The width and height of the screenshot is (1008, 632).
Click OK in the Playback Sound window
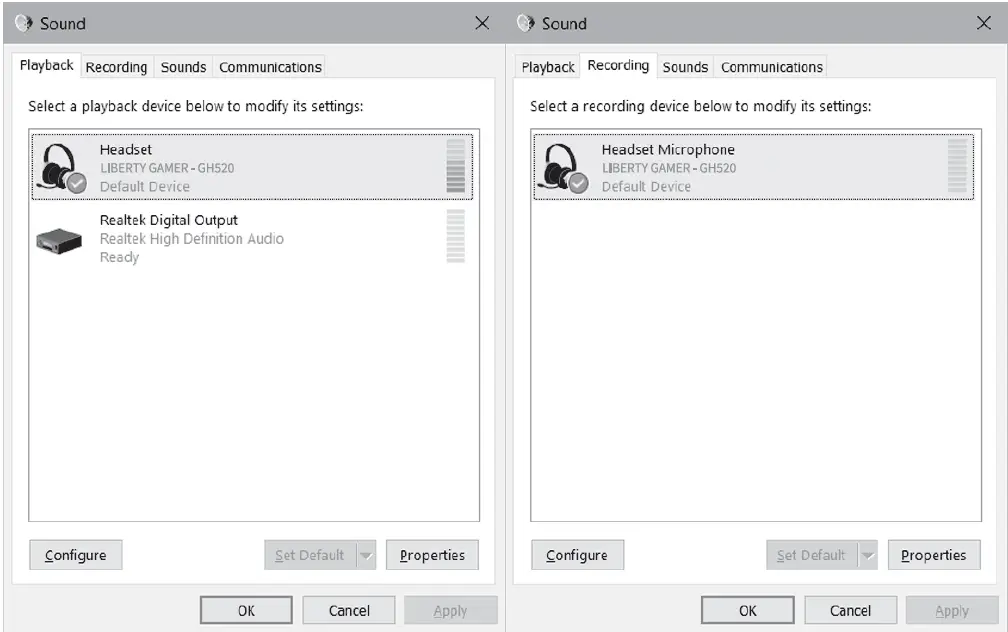click(x=246, y=610)
